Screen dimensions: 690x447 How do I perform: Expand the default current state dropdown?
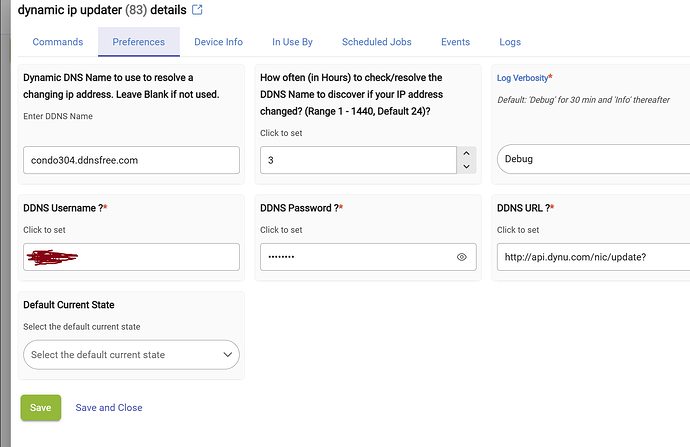131,355
